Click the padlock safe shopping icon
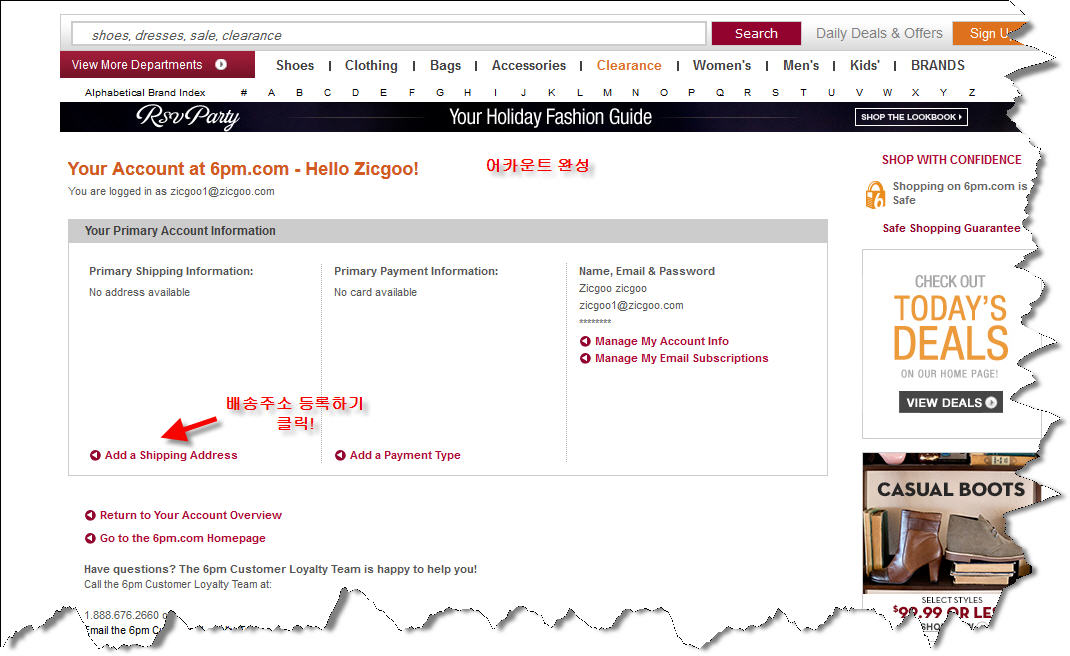Screen dimensions: 1070x656 coord(875,195)
